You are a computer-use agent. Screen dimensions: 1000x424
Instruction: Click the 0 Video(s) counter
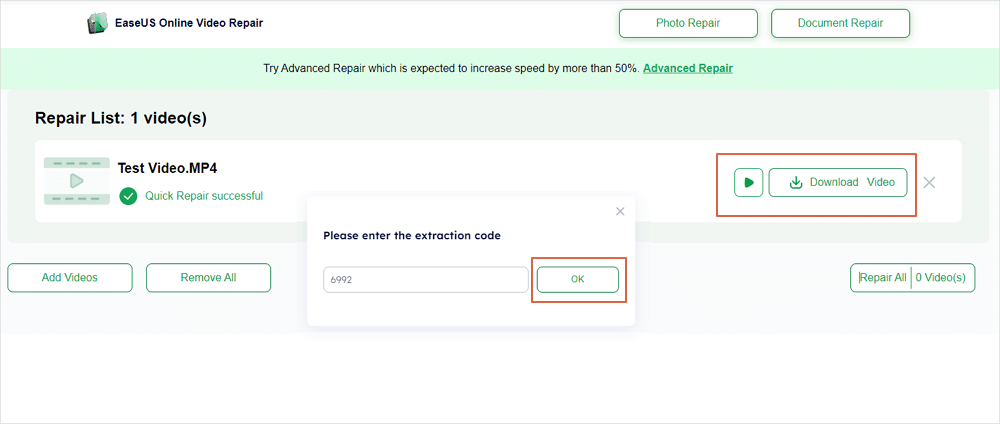tap(943, 278)
